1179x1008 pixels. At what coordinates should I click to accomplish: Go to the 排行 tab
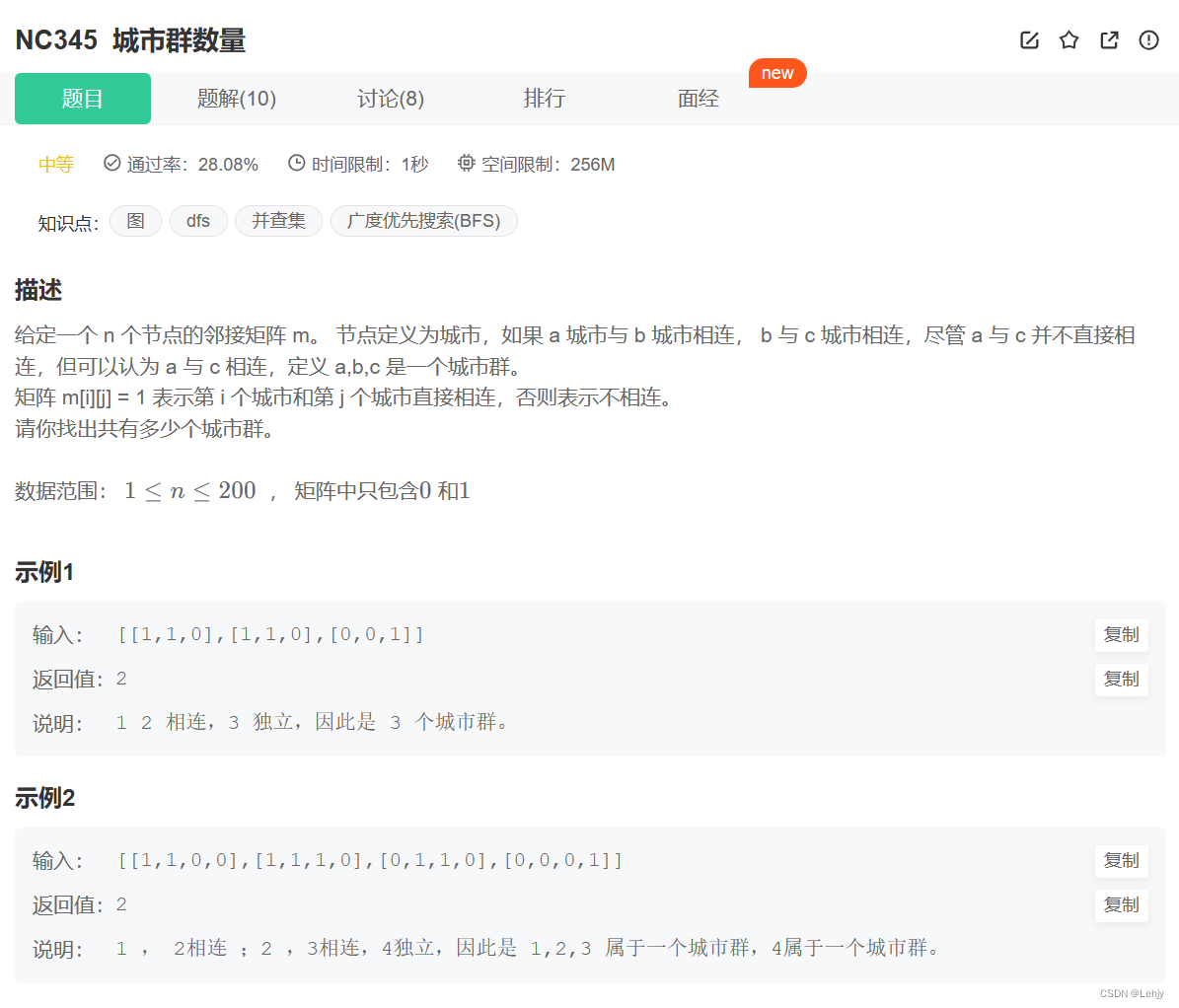click(x=545, y=99)
